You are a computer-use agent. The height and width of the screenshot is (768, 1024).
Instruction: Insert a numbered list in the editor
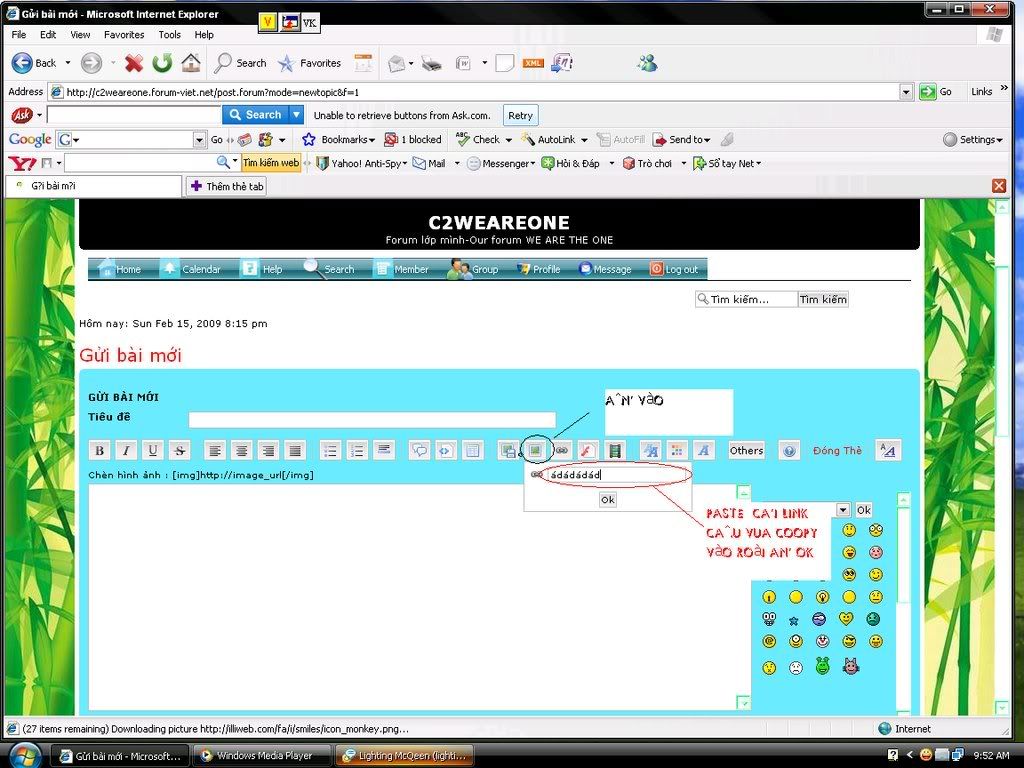click(357, 450)
